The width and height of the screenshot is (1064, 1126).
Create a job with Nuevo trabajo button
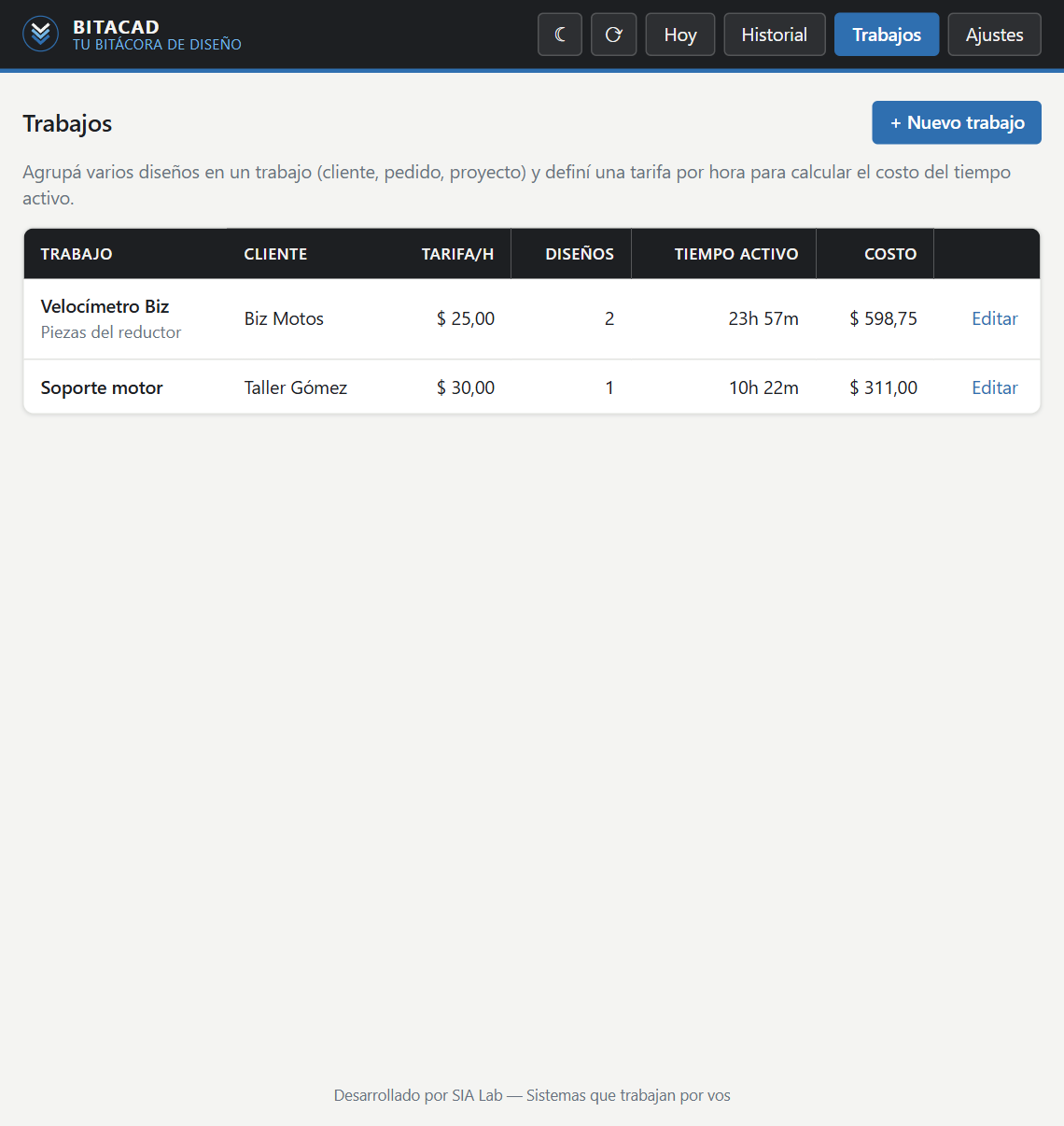[x=957, y=122]
